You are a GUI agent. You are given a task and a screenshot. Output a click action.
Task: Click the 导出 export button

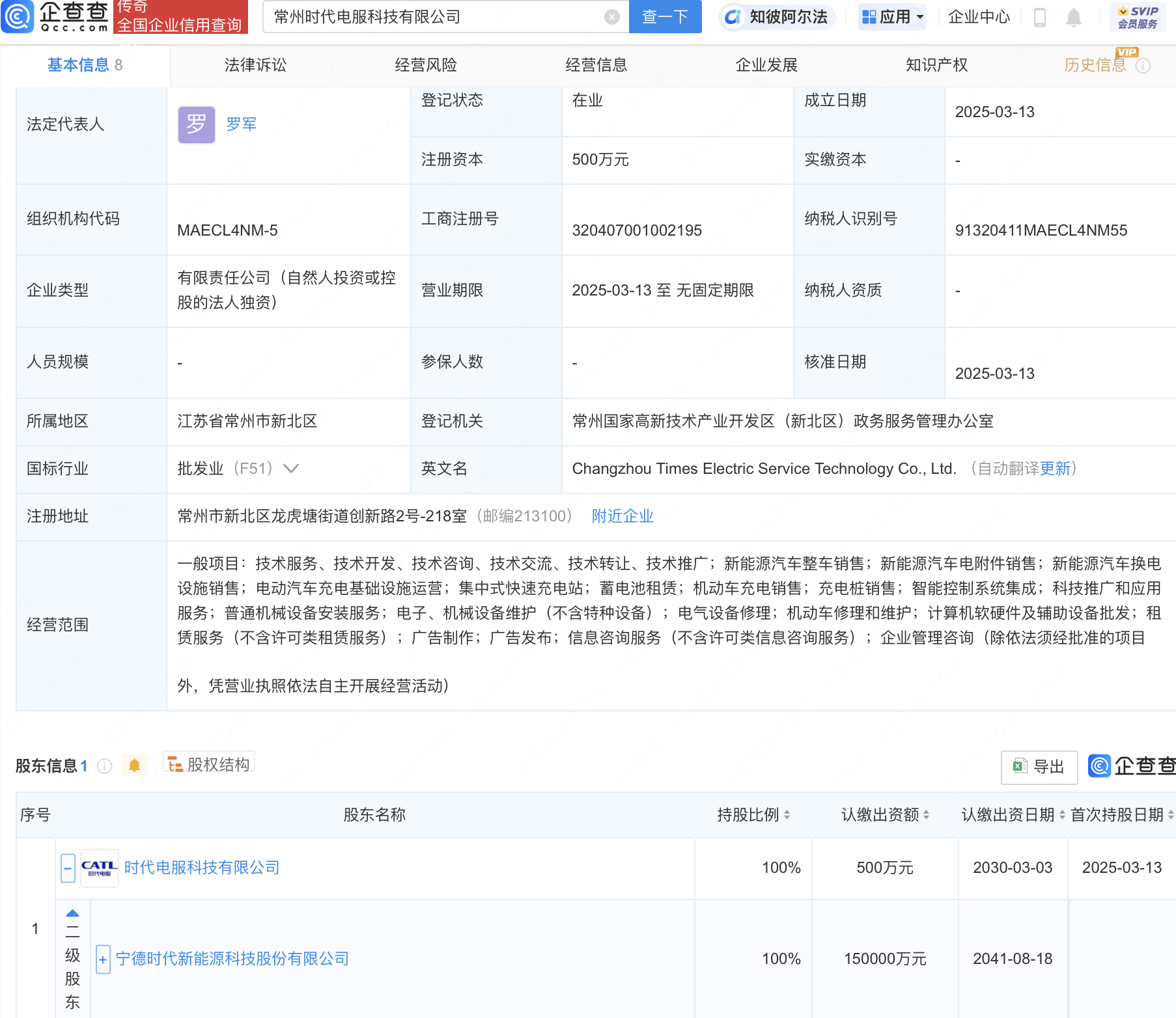click(1039, 767)
